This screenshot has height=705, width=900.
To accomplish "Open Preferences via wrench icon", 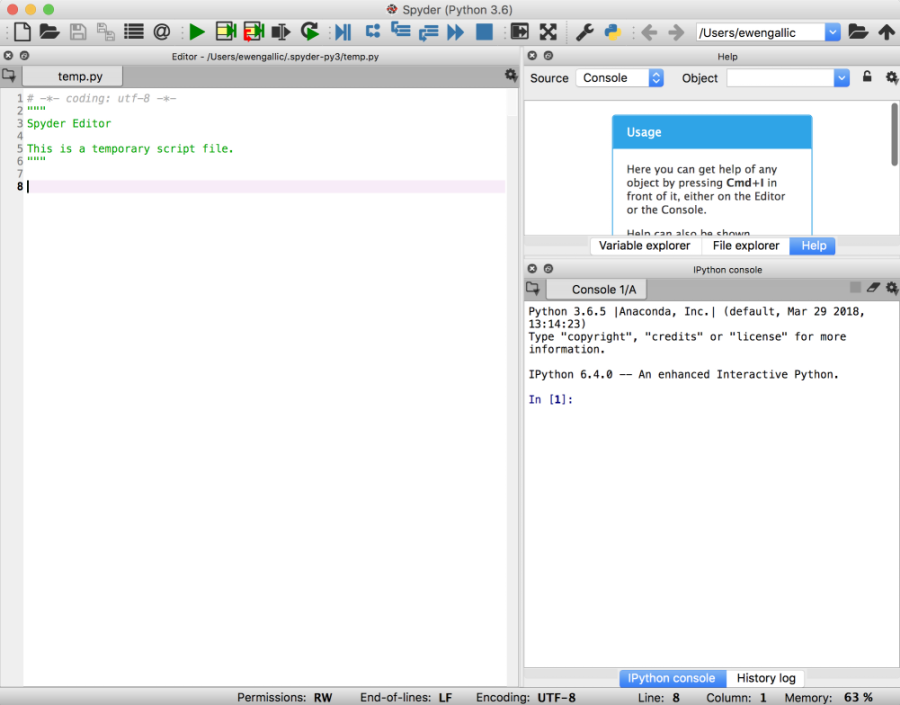I will click(x=585, y=32).
